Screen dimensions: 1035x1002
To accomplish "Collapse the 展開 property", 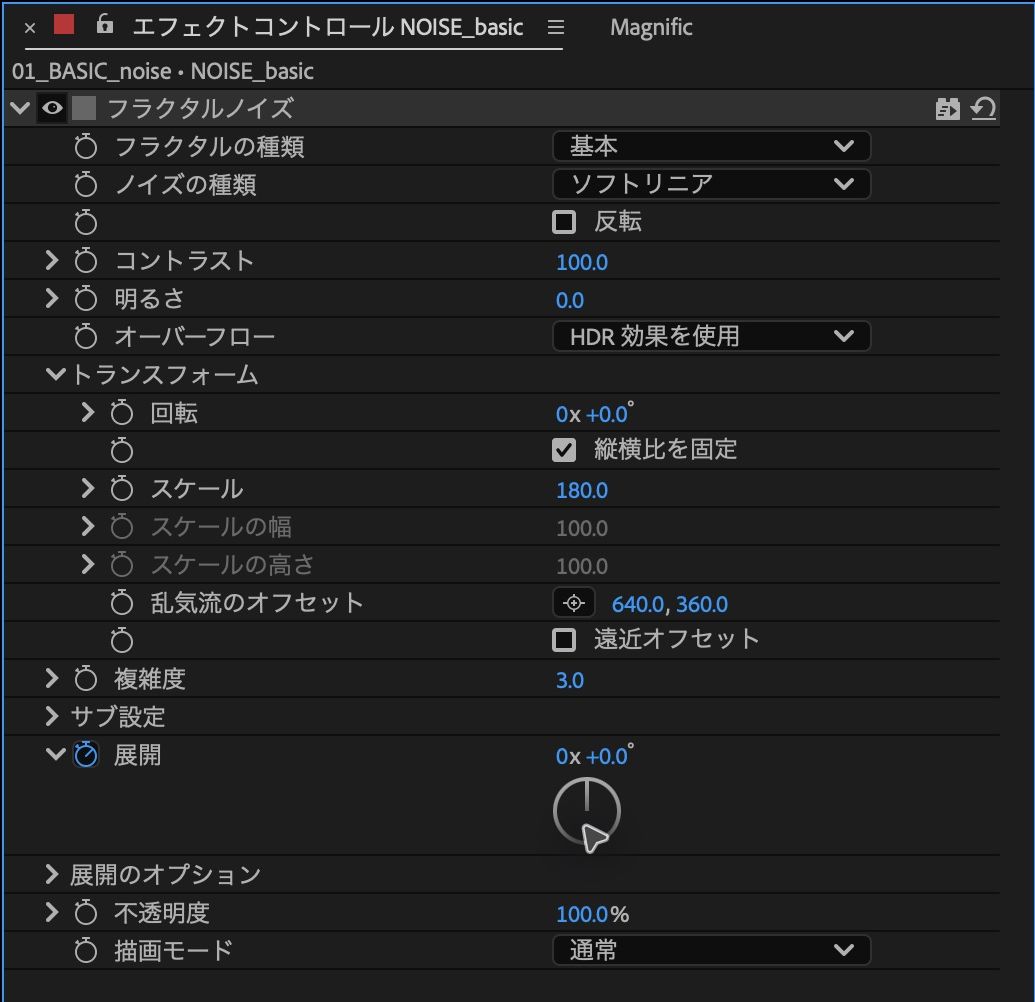I will (x=55, y=754).
